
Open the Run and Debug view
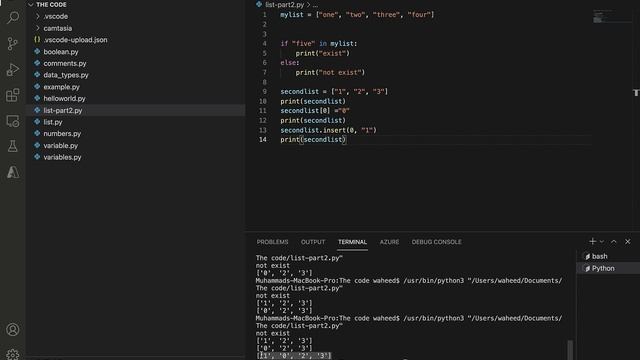(13, 70)
